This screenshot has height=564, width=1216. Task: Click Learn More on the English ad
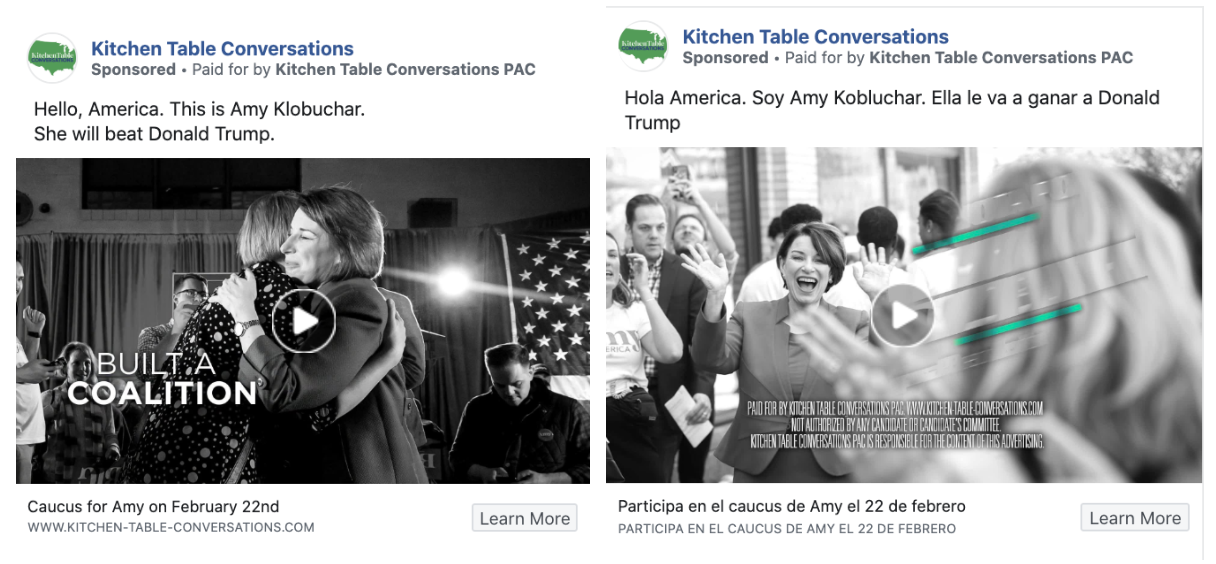click(525, 518)
